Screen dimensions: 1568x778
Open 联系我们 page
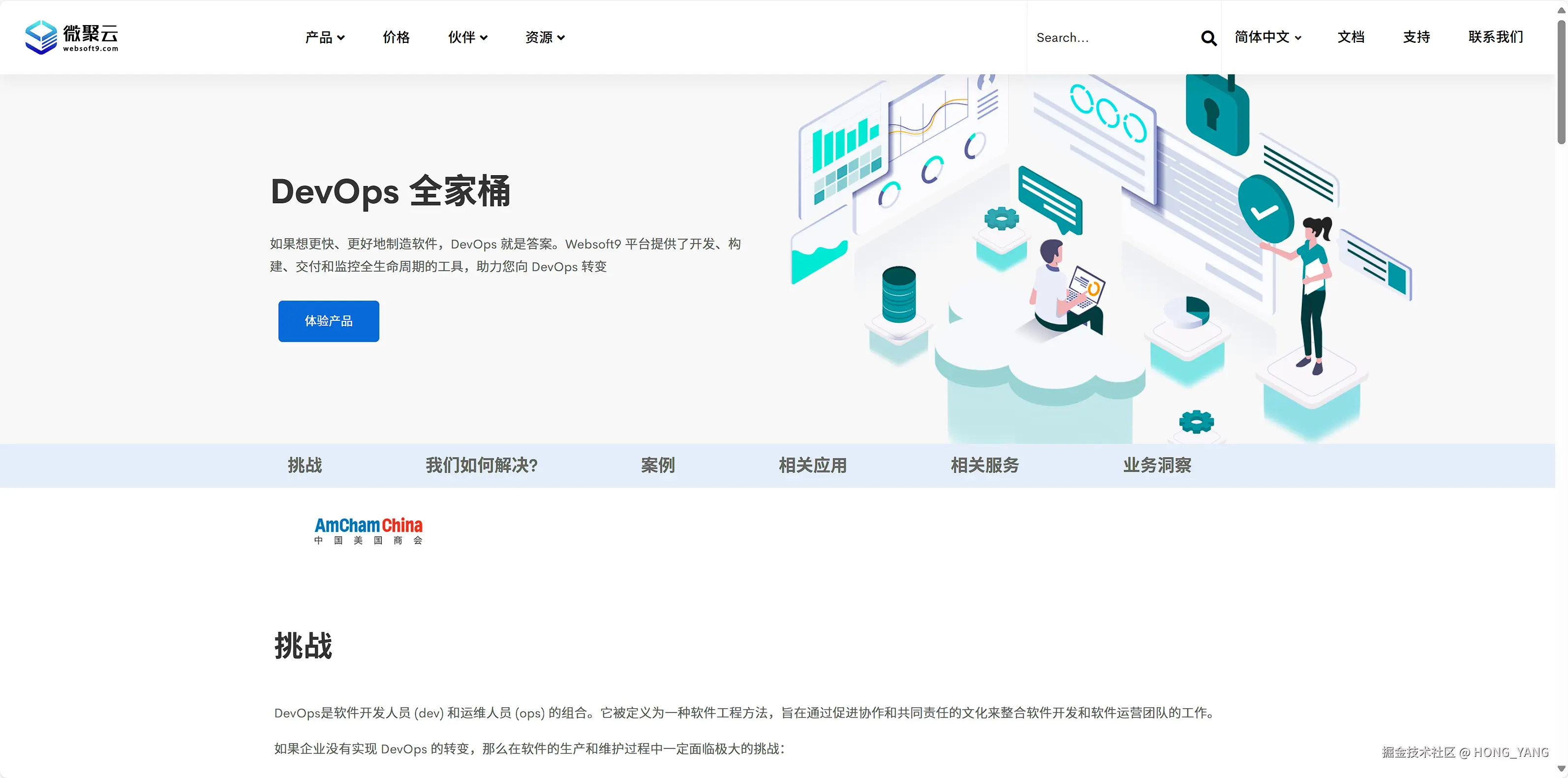coord(1495,37)
